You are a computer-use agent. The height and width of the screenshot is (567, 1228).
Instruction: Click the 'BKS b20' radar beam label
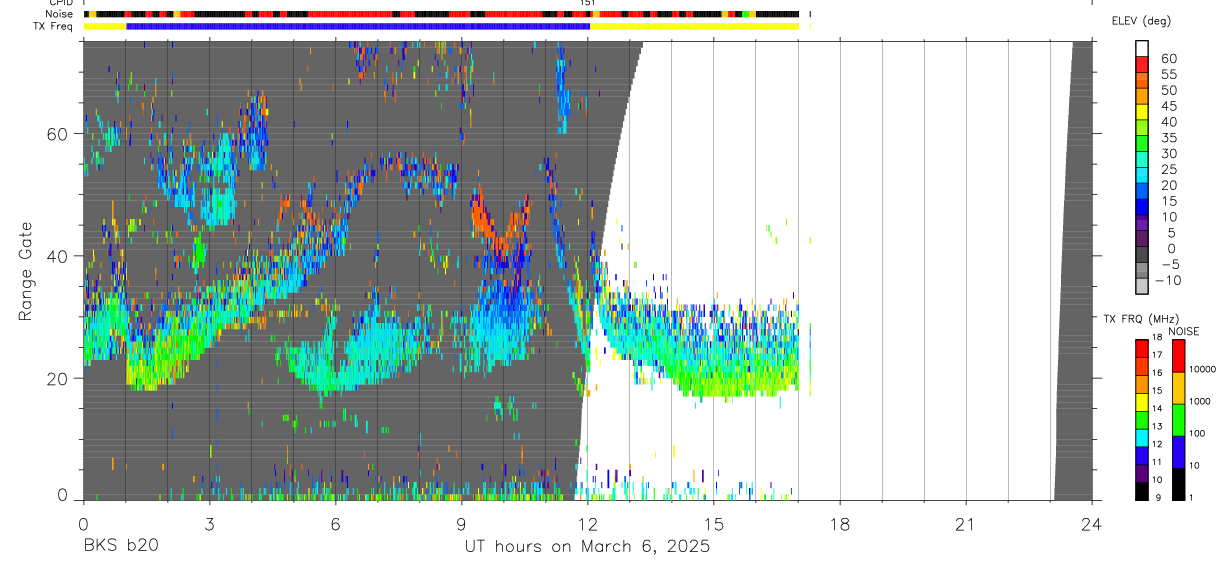point(120,547)
